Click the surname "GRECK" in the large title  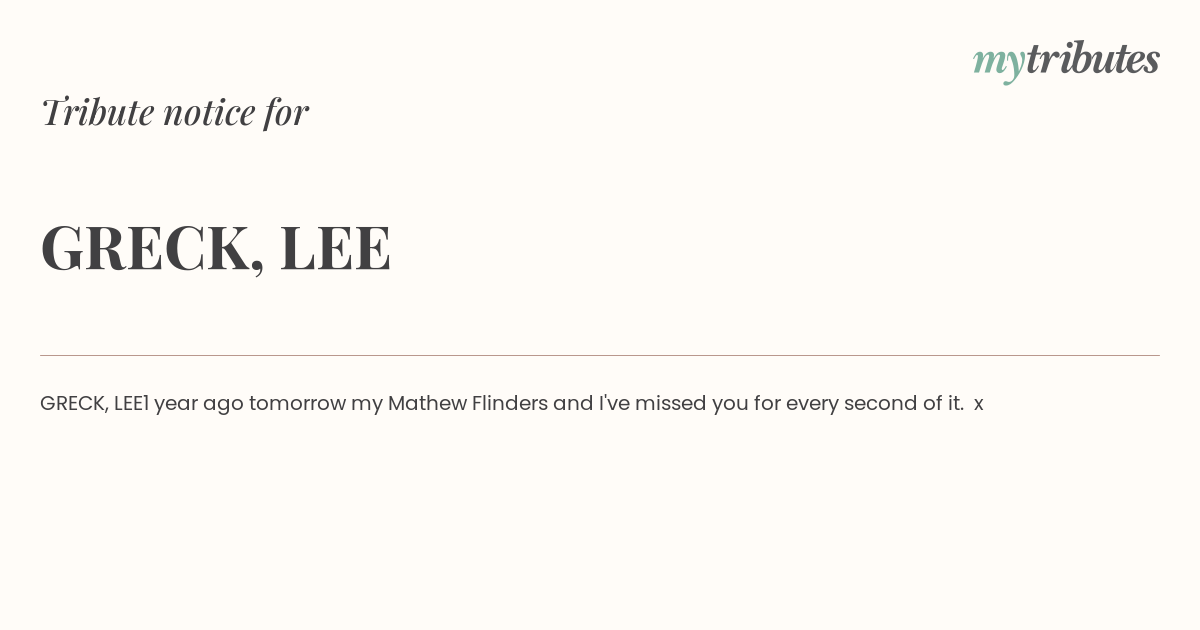tap(145, 247)
